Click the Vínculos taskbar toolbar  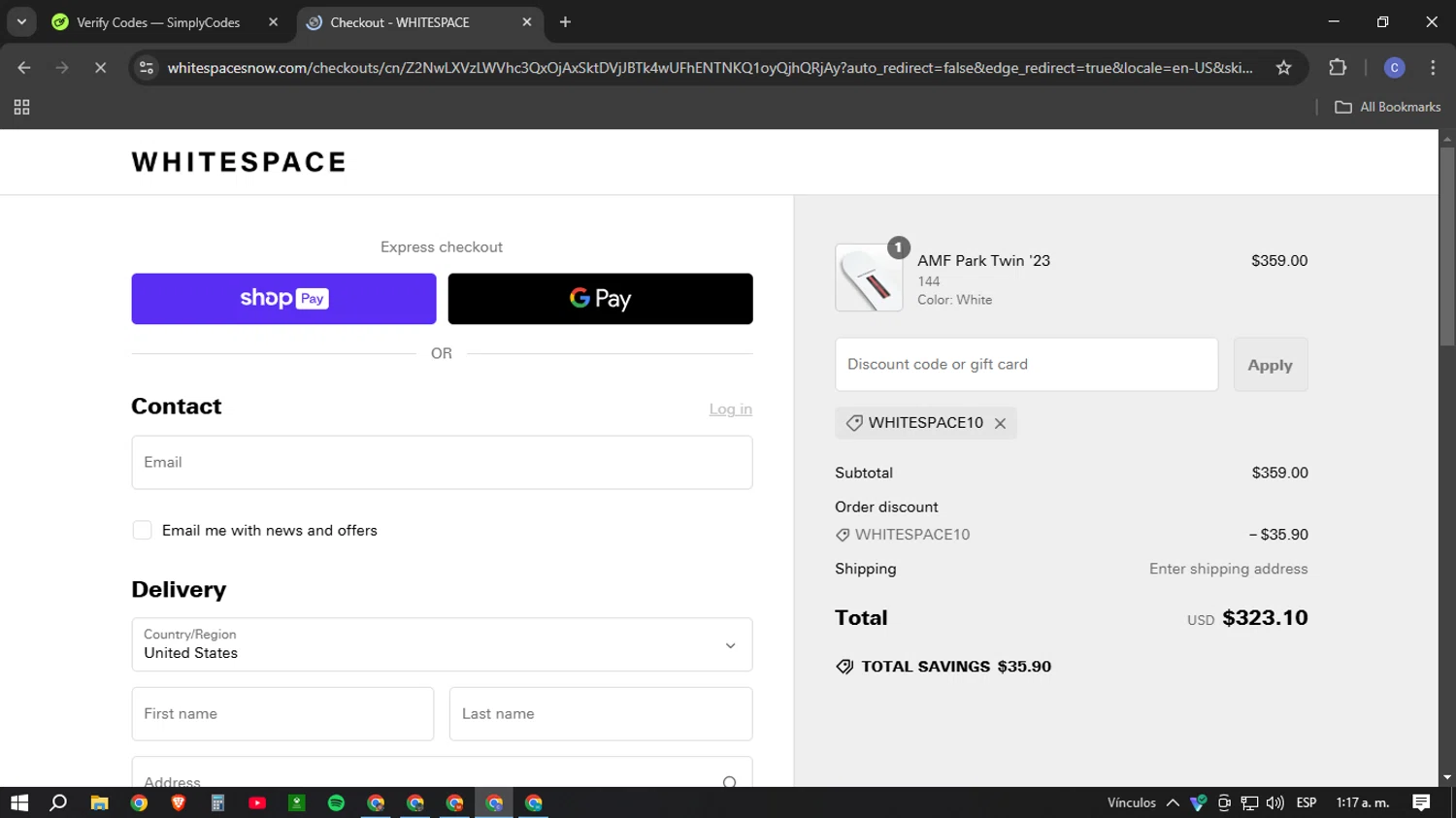click(1131, 802)
